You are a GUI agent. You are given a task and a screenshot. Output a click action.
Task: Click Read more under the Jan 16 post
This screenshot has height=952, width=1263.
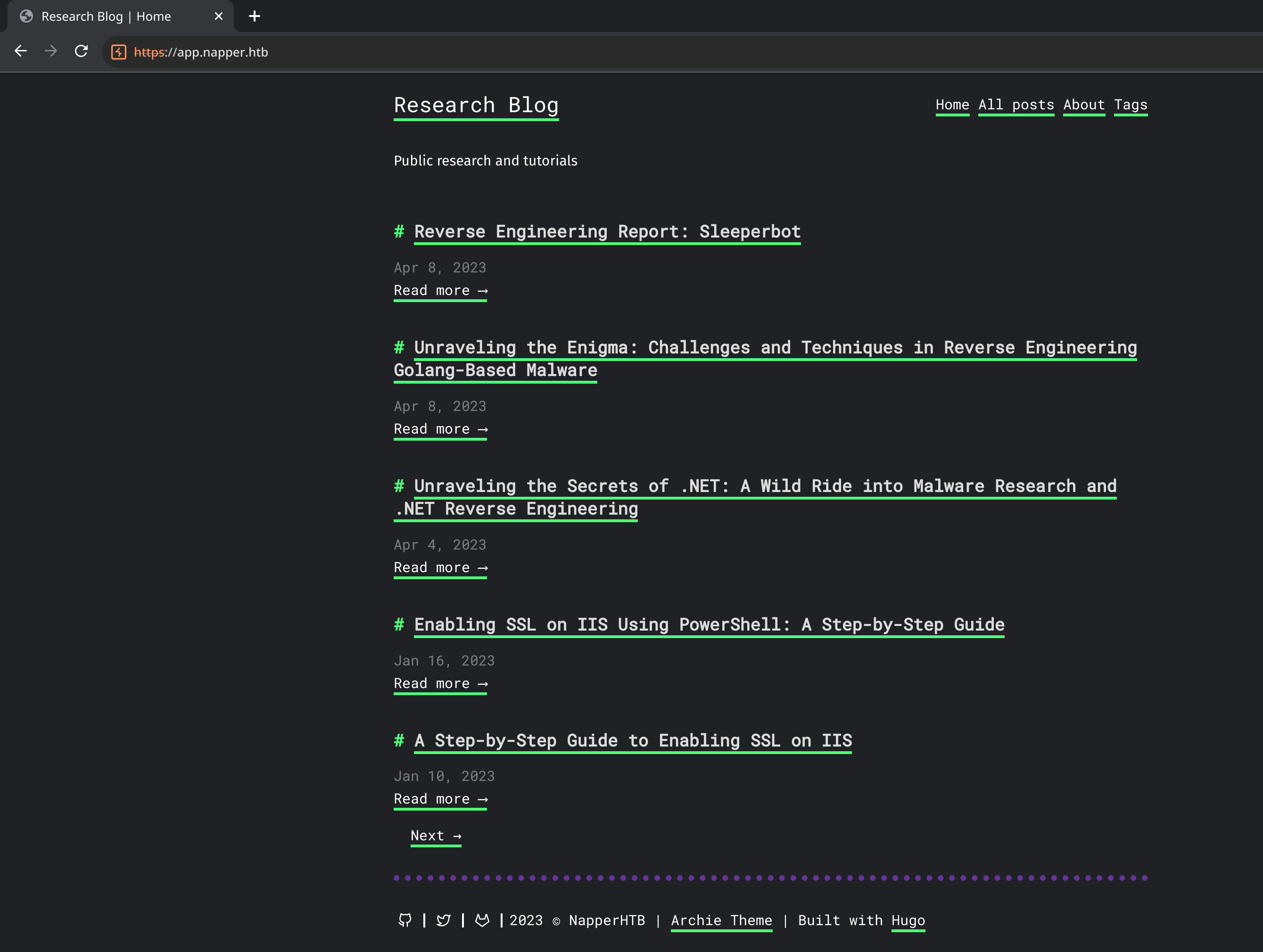click(x=440, y=684)
